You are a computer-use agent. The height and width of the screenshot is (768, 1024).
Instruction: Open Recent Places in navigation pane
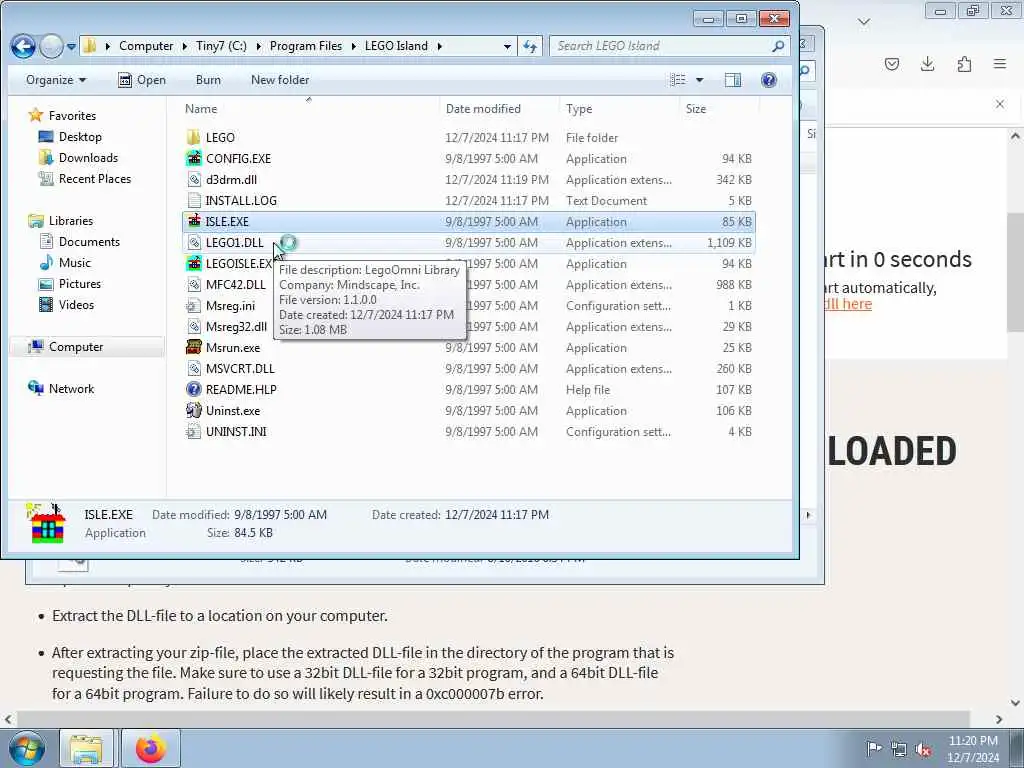point(95,178)
